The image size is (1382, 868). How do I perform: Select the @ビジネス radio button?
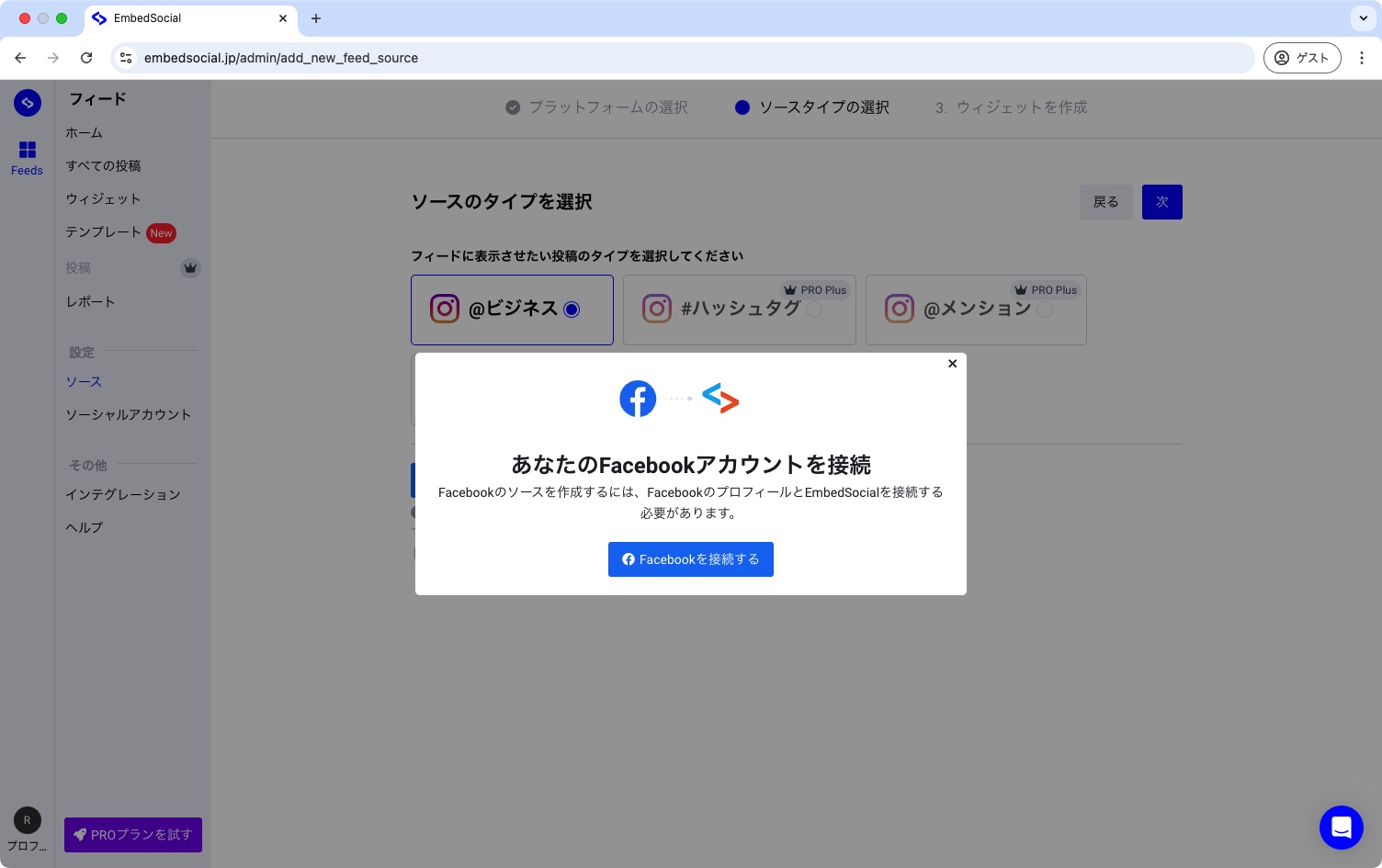[x=572, y=310]
